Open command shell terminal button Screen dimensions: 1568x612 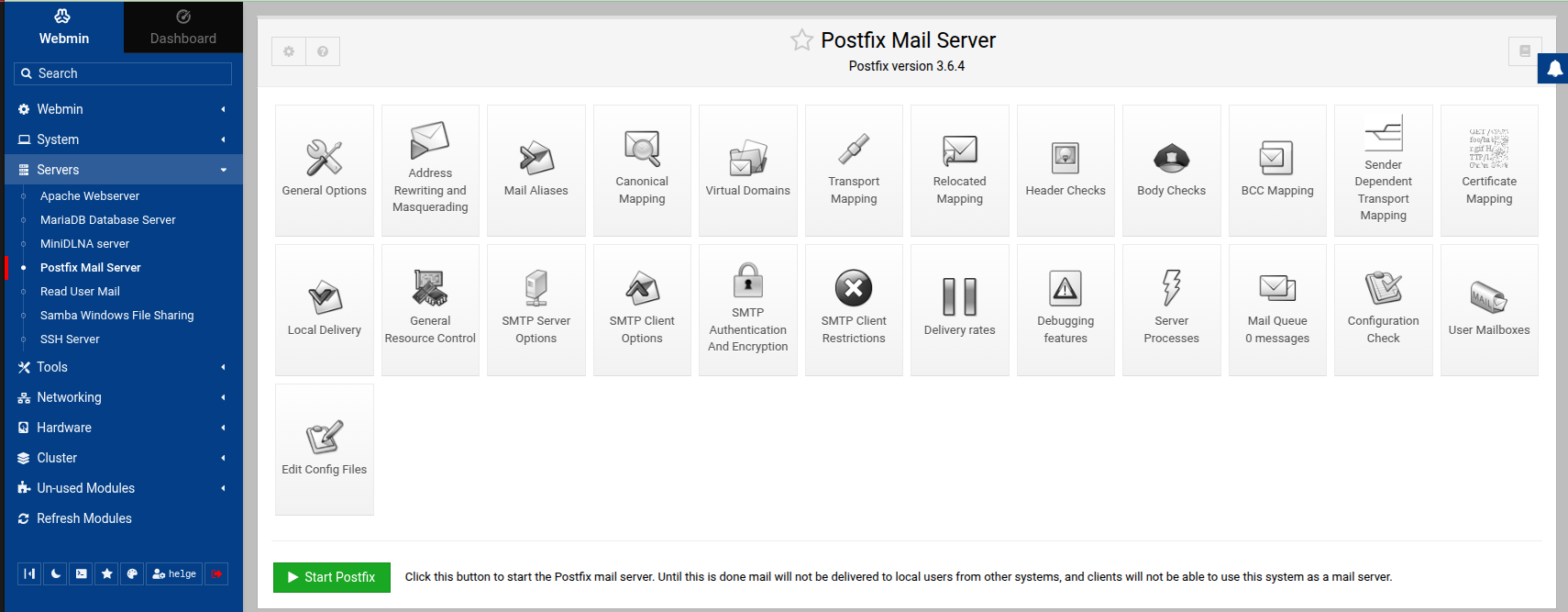pyautogui.click(x=81, y=573)
